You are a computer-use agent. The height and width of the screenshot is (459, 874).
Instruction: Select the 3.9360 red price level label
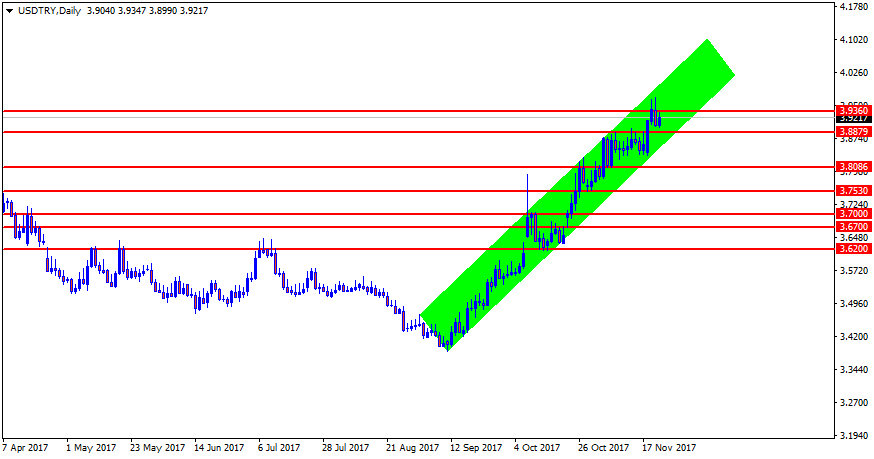[852, 111]
